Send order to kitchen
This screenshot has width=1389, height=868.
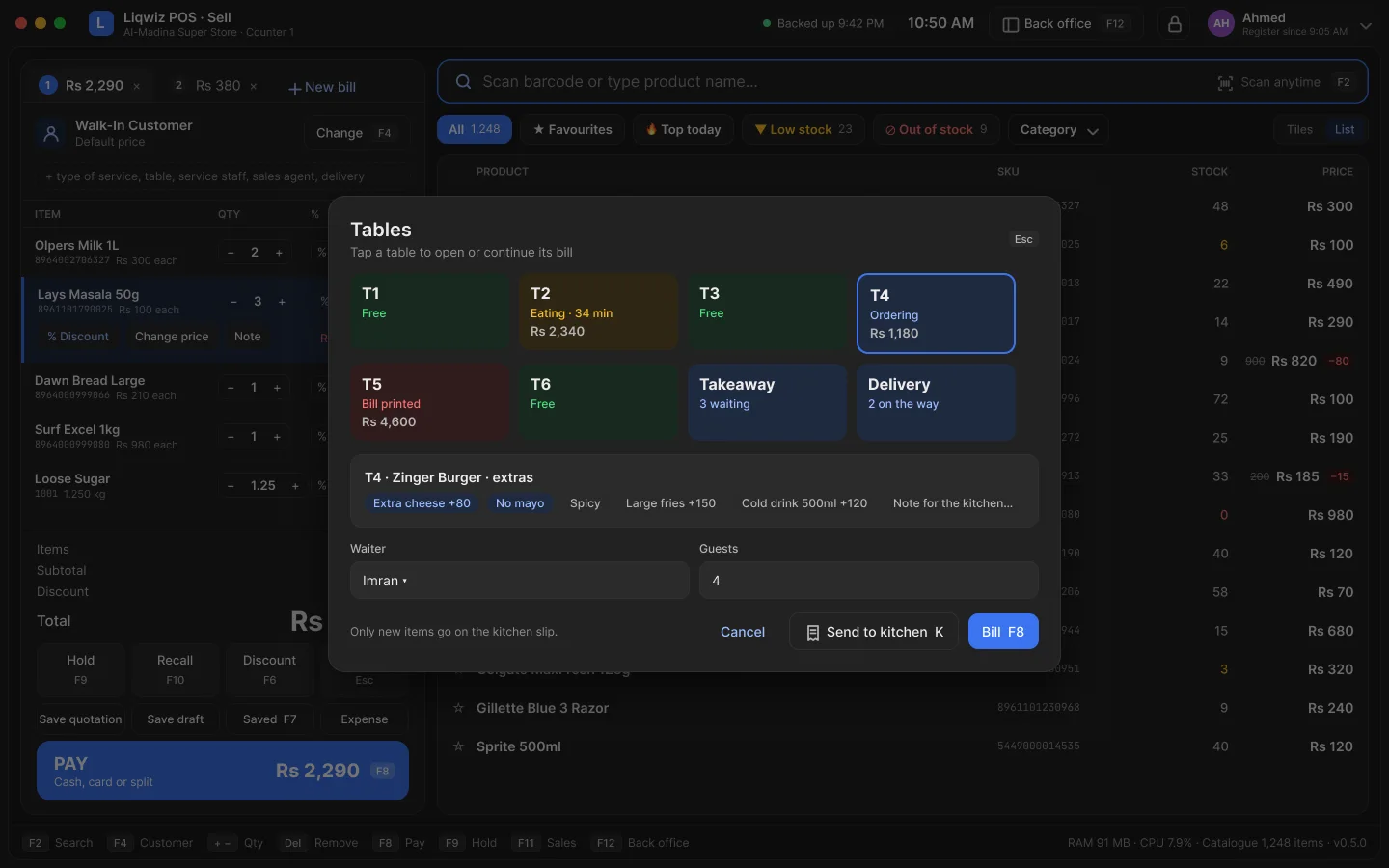point(874,632)
